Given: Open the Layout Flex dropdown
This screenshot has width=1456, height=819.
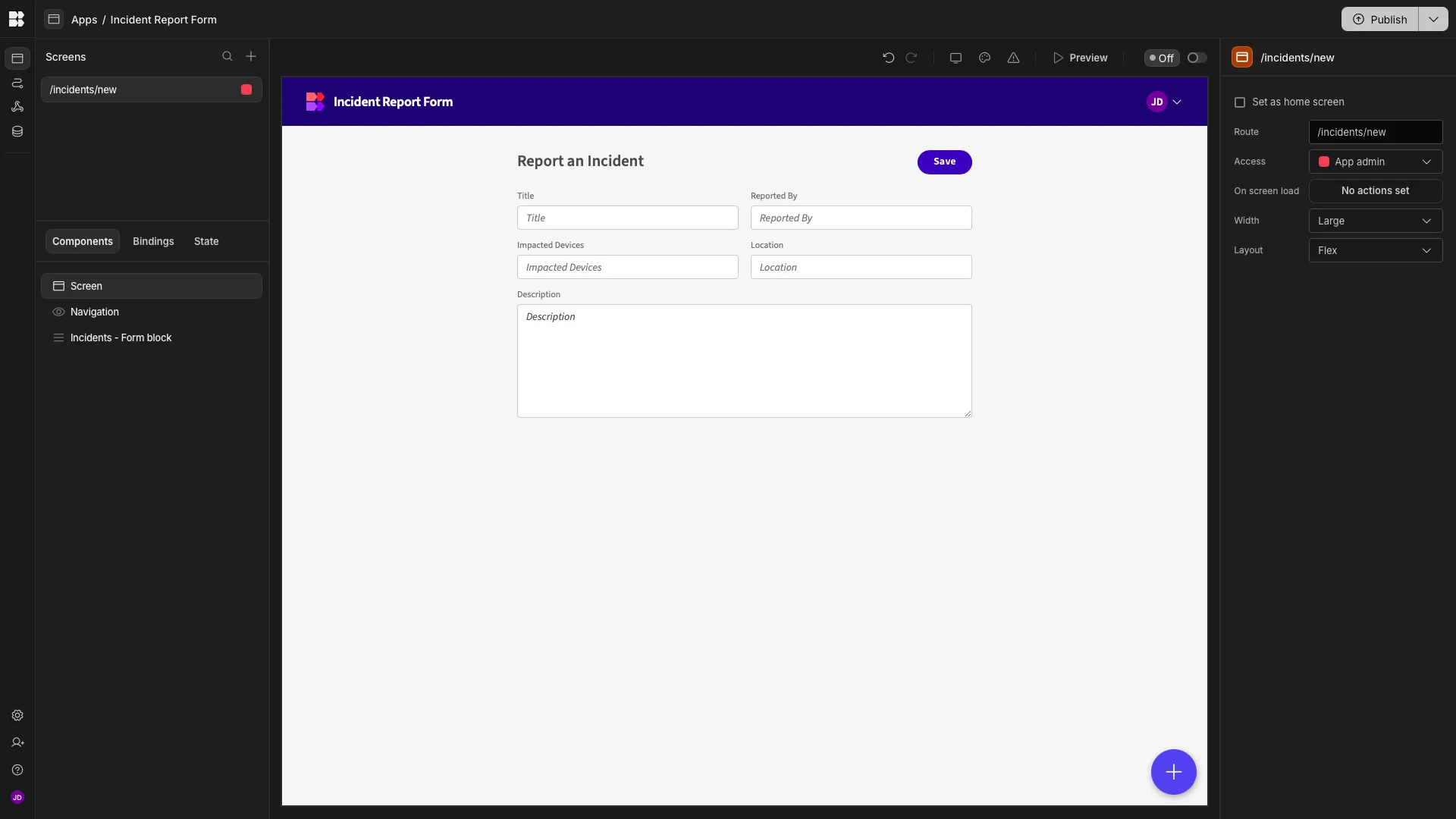Looking at the screenshot, I should (x=1375, y=250).
